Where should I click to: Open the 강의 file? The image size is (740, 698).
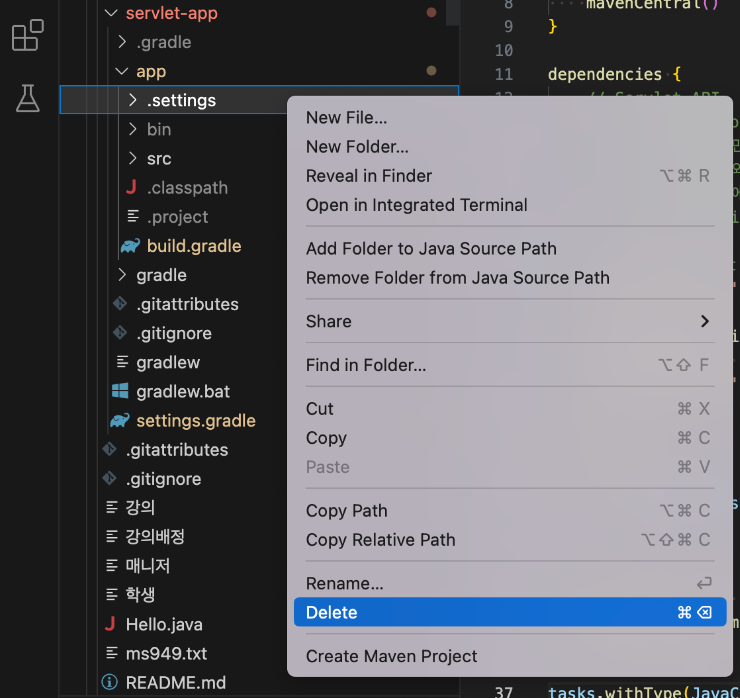[140, 507]
